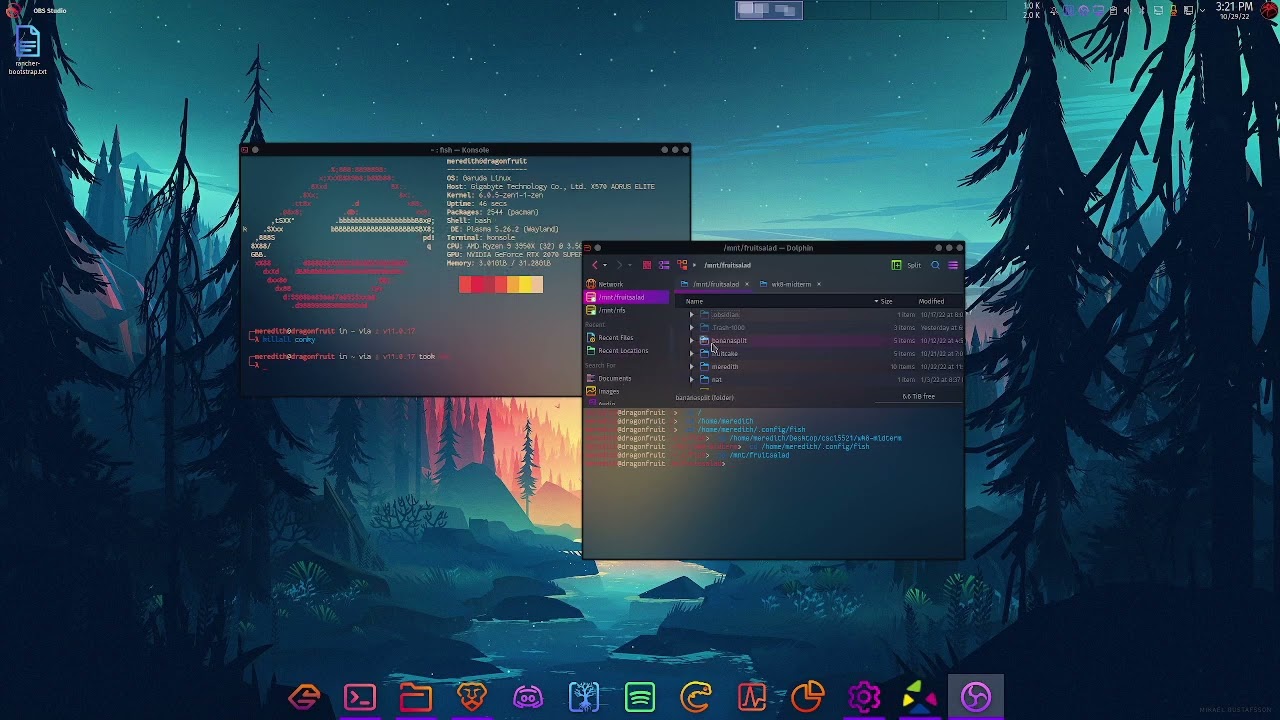Screen dimensions: 1280x720
Task: Open the search in Dolphin toolbar
Action: click(935, 265)
